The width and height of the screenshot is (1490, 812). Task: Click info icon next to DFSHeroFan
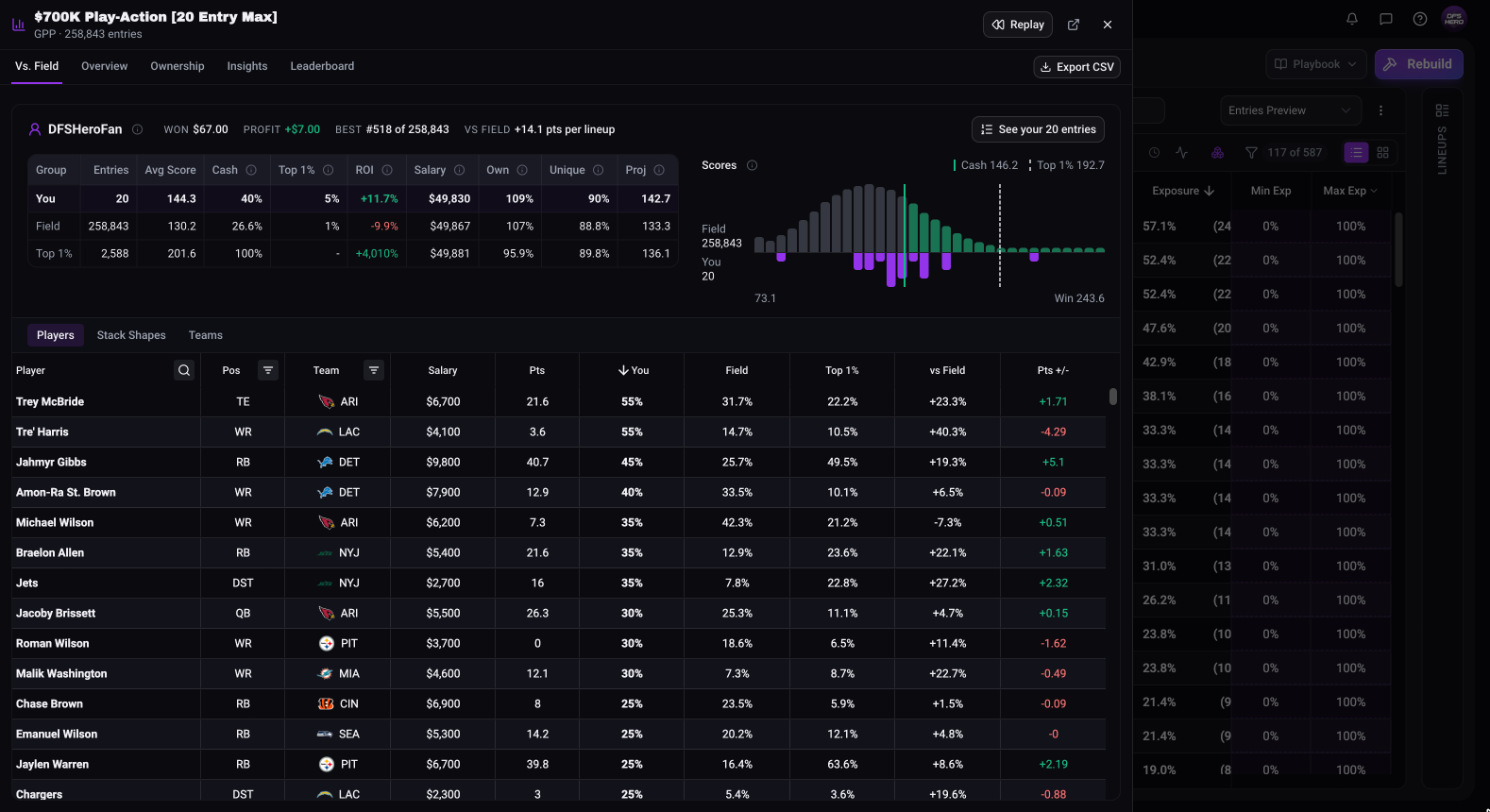click(x=137, y=129)
